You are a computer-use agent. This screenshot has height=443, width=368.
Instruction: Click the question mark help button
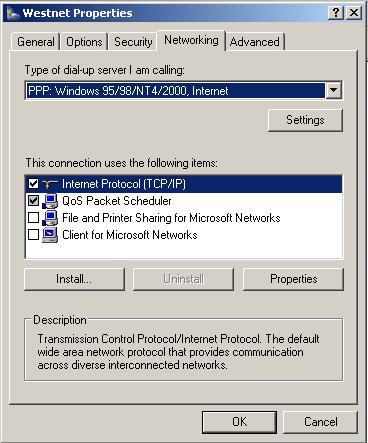(336, 13)
